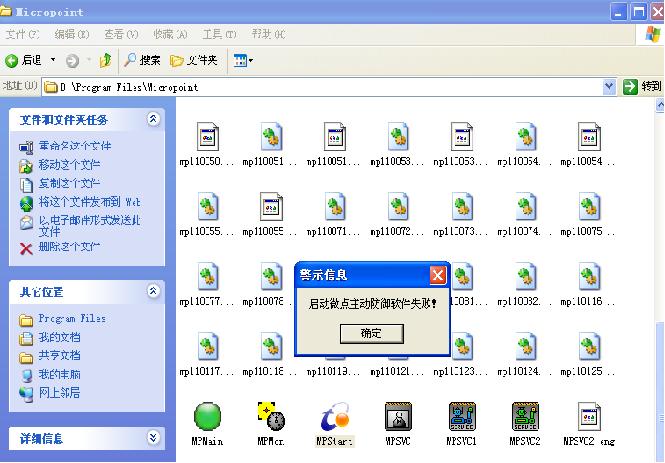Select the MPMon application icon
The image size is (665, 463).
(271, 416)
